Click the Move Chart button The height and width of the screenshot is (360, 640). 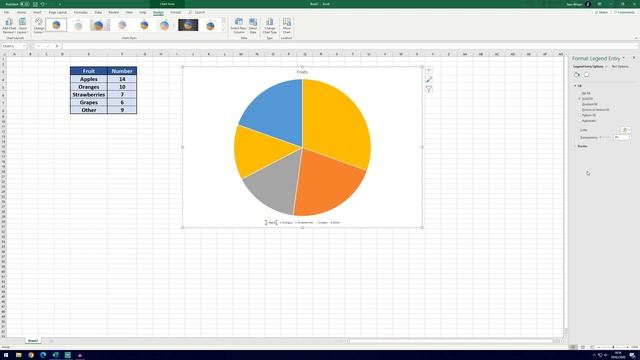pyautogui.click(x=287, y=25)
